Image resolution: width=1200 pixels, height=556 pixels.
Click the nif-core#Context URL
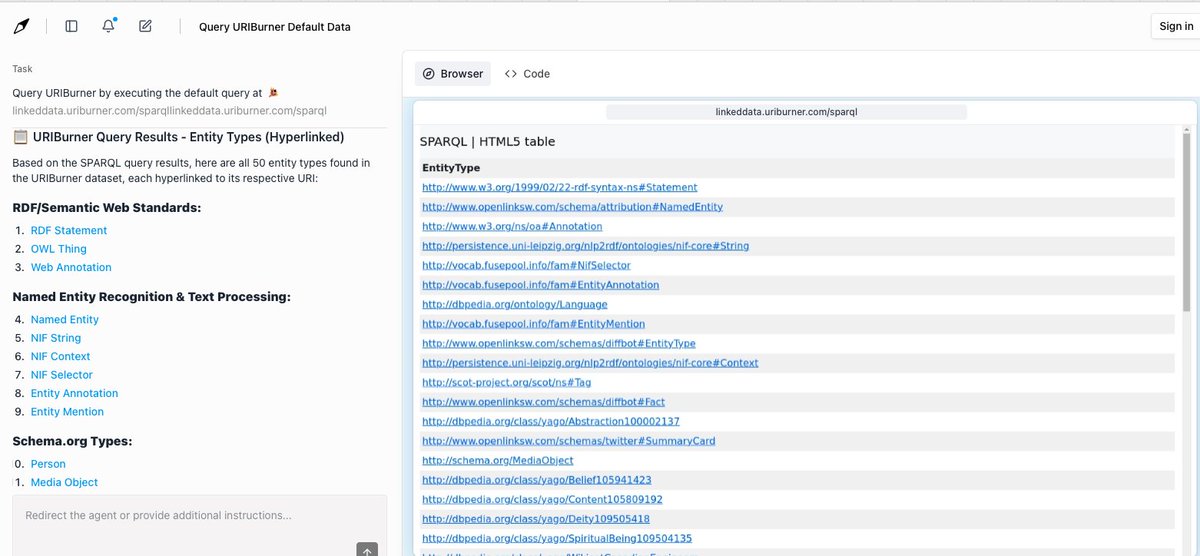[x=590, y=363]
